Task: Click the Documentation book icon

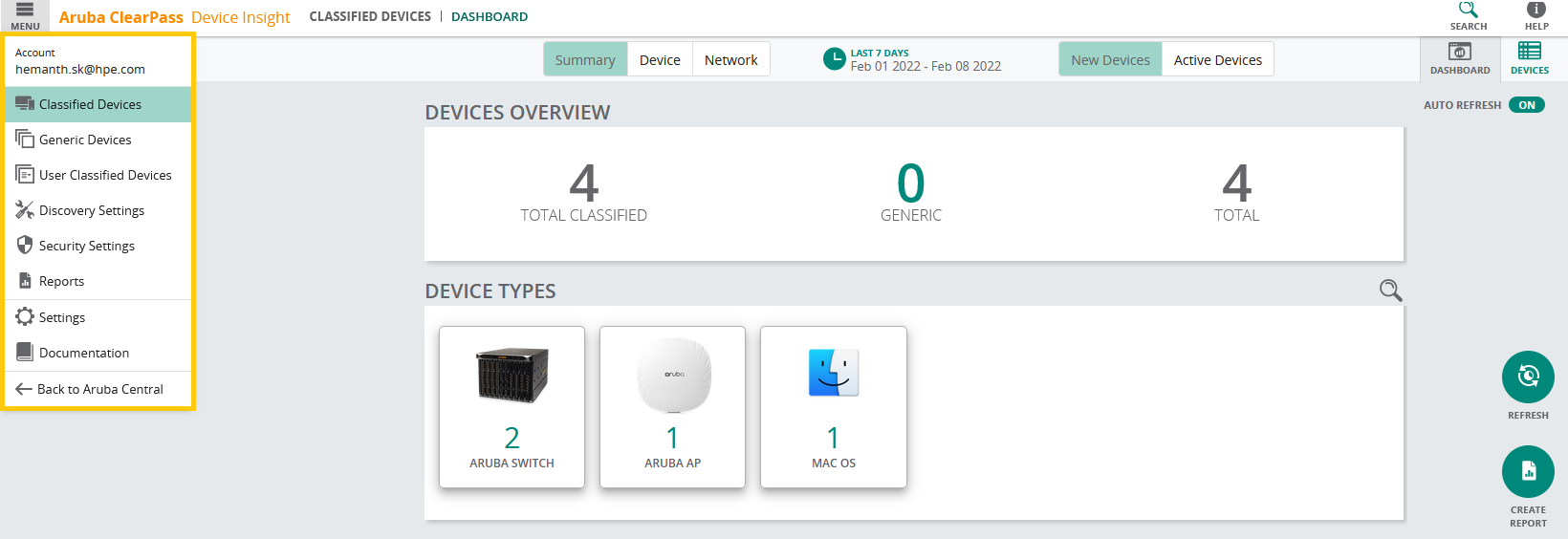Action: [25, 353]
